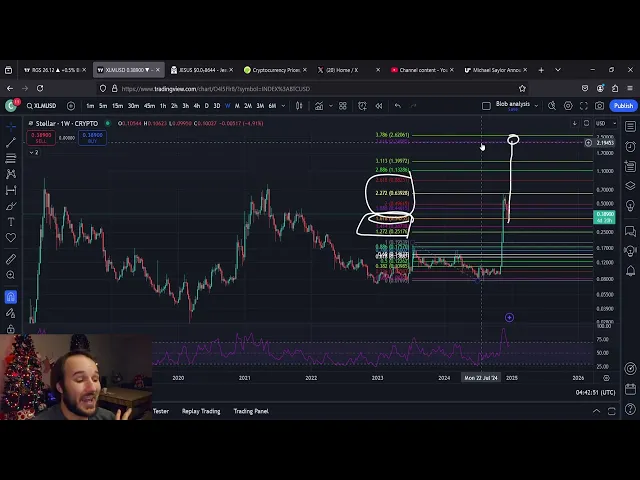This screenshot has width=640, height=480.
Task: Open the Fibonacci and Gann tools
Action: pos(11,158)
